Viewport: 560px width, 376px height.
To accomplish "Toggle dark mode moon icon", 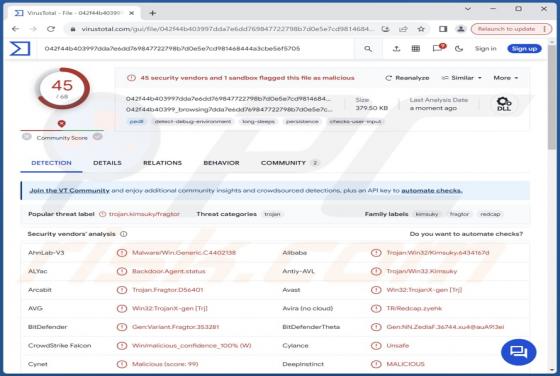I will pyautogui.click(x=459, y=49).
